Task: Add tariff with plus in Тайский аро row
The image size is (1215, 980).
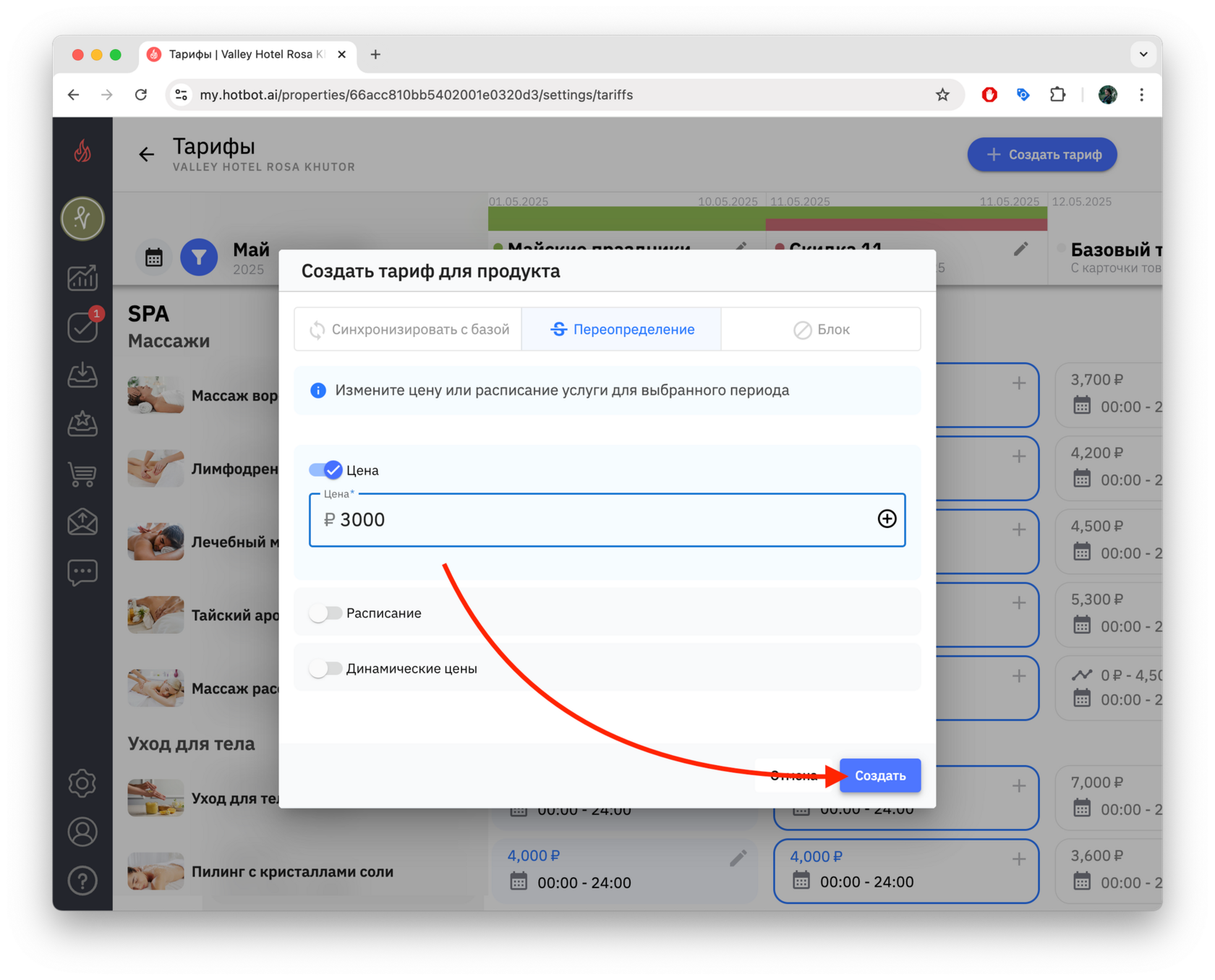Action: coord(1019,602)
